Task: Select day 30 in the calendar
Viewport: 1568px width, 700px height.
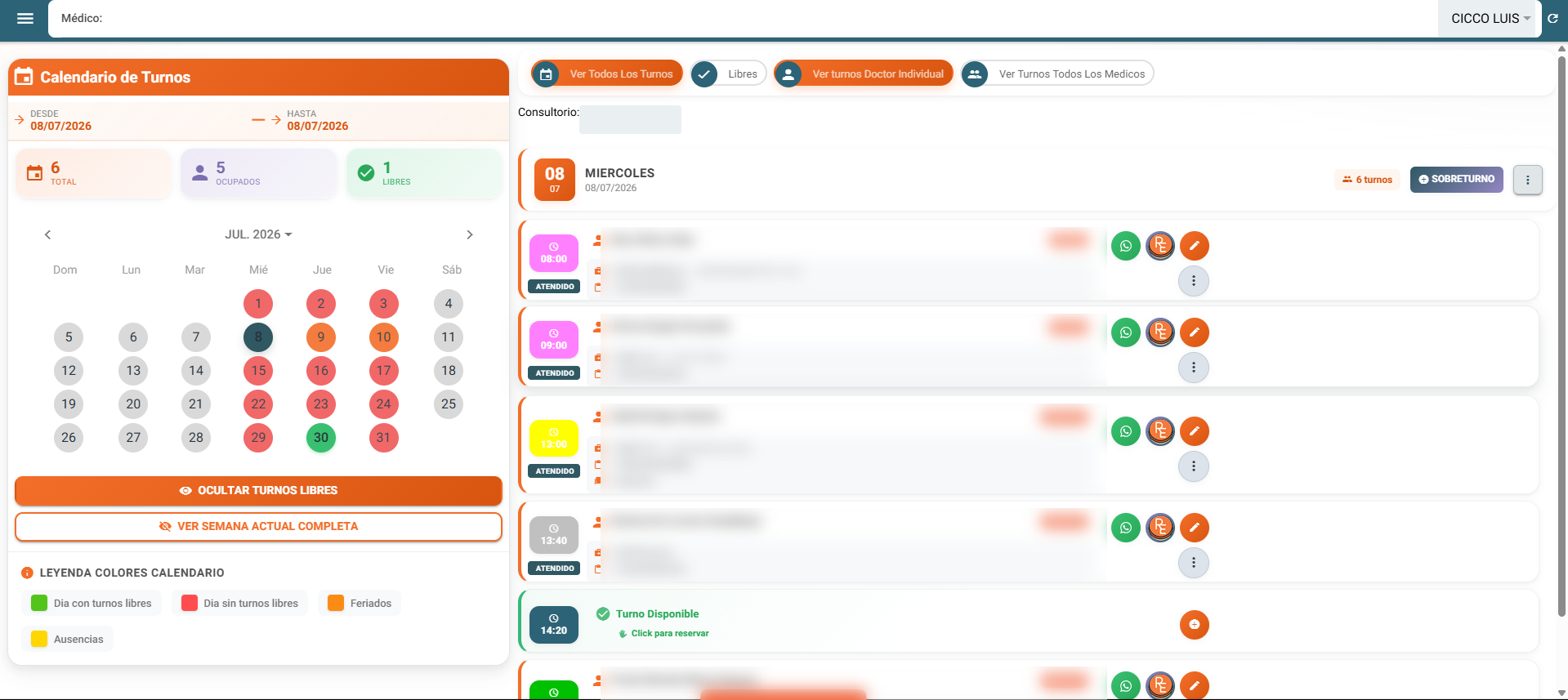Action: 321,438
